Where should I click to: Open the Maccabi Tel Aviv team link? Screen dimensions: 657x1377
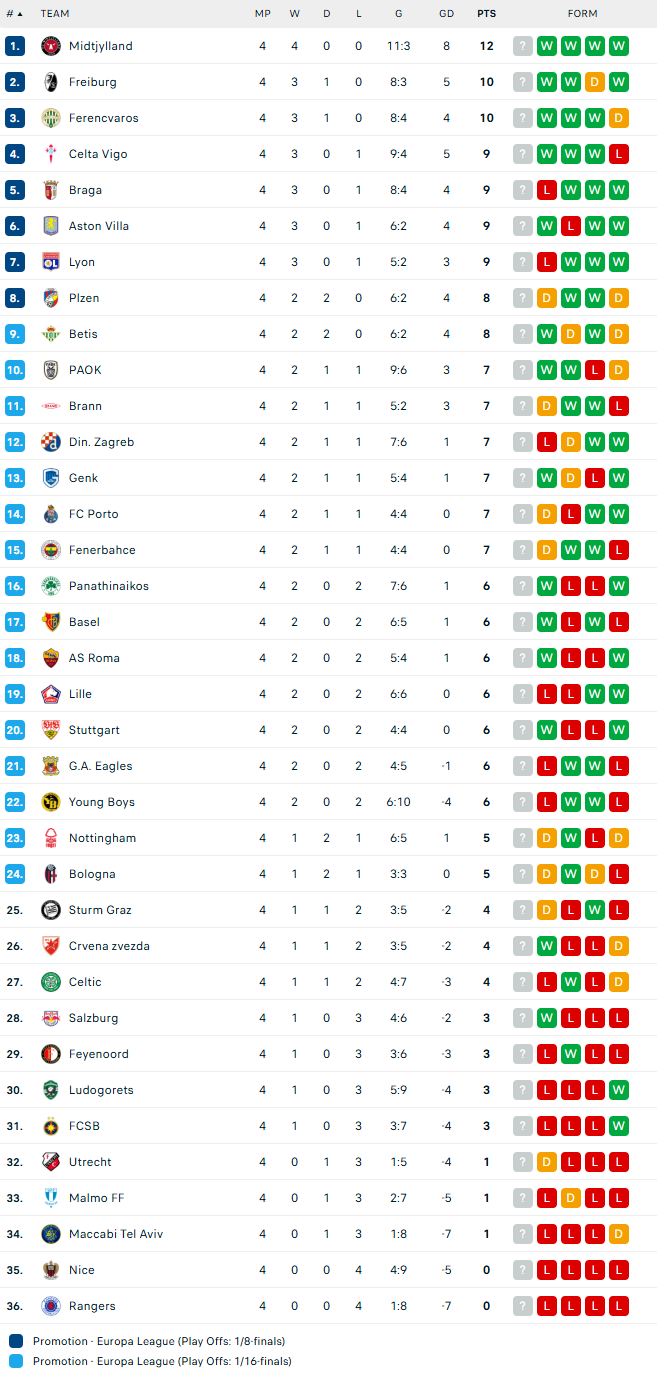click(x=115, y=1234)
